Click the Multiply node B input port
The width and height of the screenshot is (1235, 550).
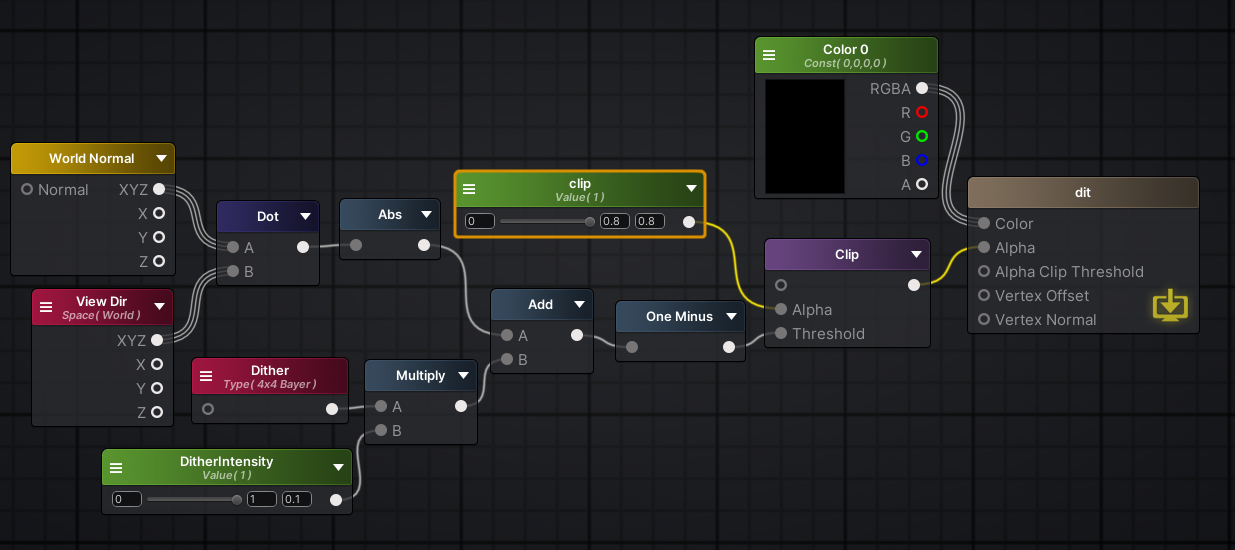[x=381, y=431]
